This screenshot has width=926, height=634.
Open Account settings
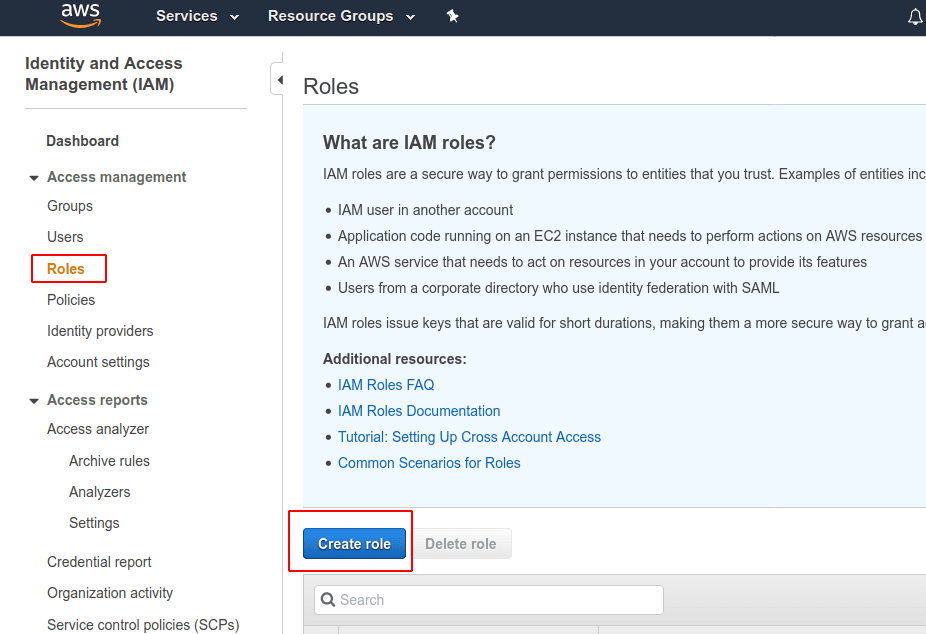pos(98,362)
